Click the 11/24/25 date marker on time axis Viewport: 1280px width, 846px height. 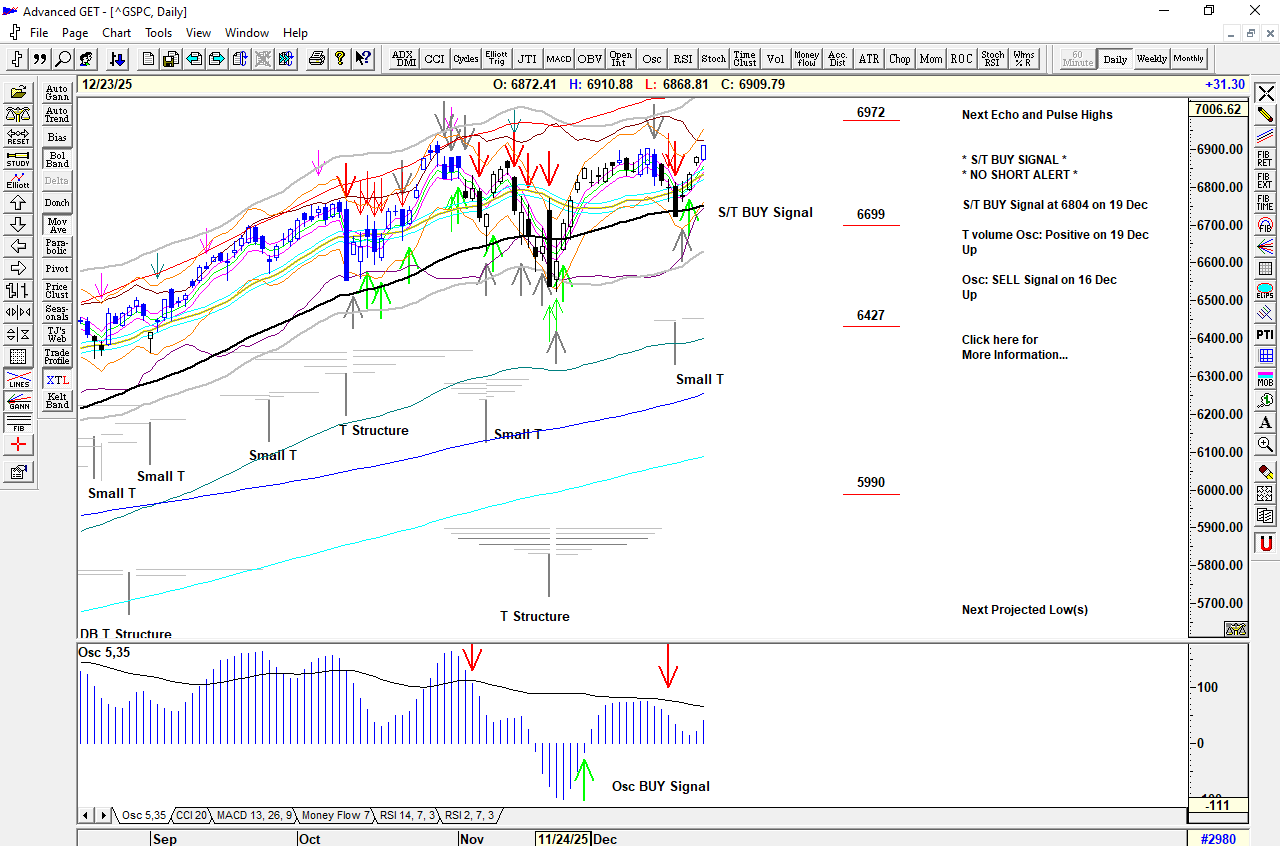[x=562, y=839]
